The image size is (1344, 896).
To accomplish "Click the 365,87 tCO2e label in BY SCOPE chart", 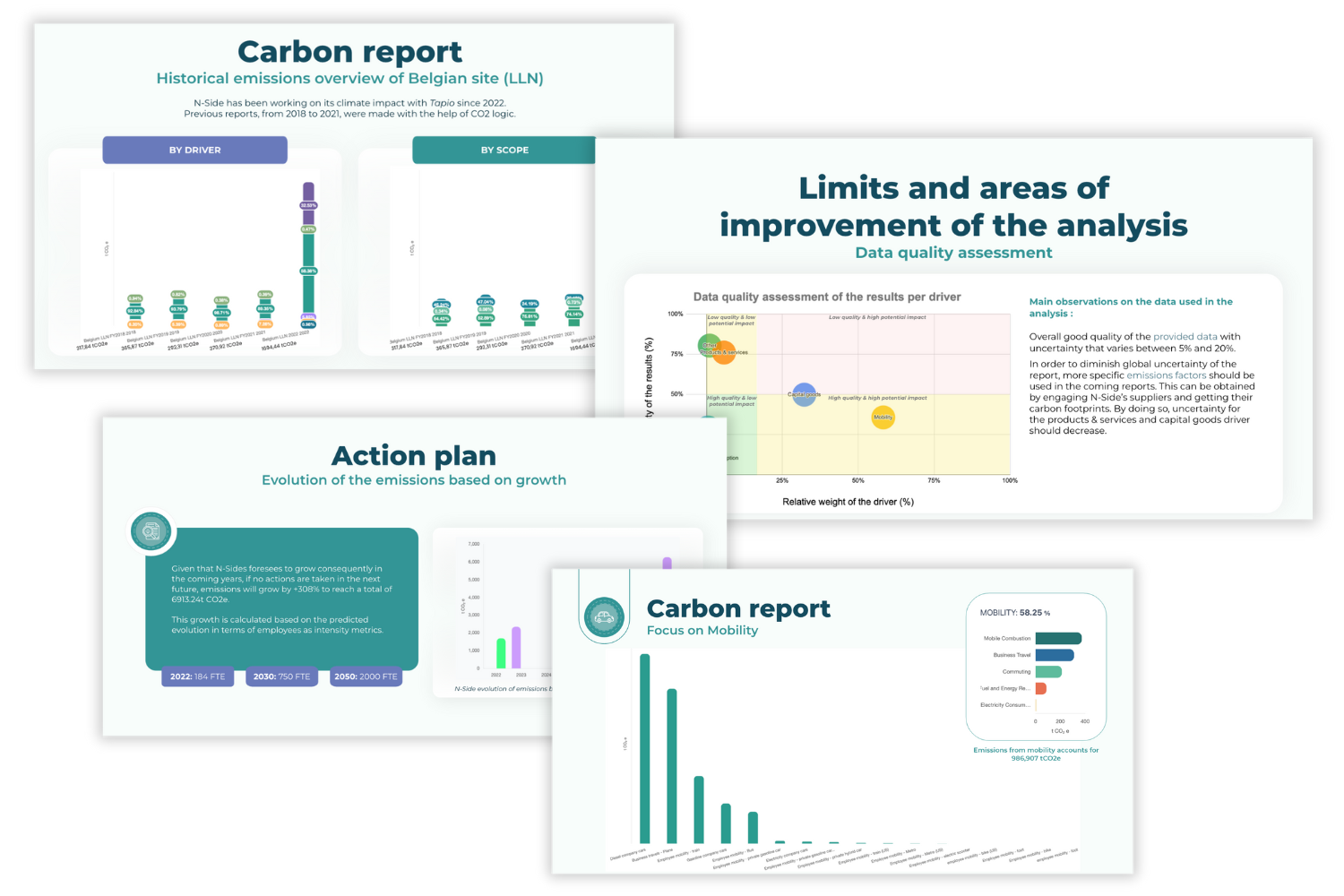I will 451,346.
